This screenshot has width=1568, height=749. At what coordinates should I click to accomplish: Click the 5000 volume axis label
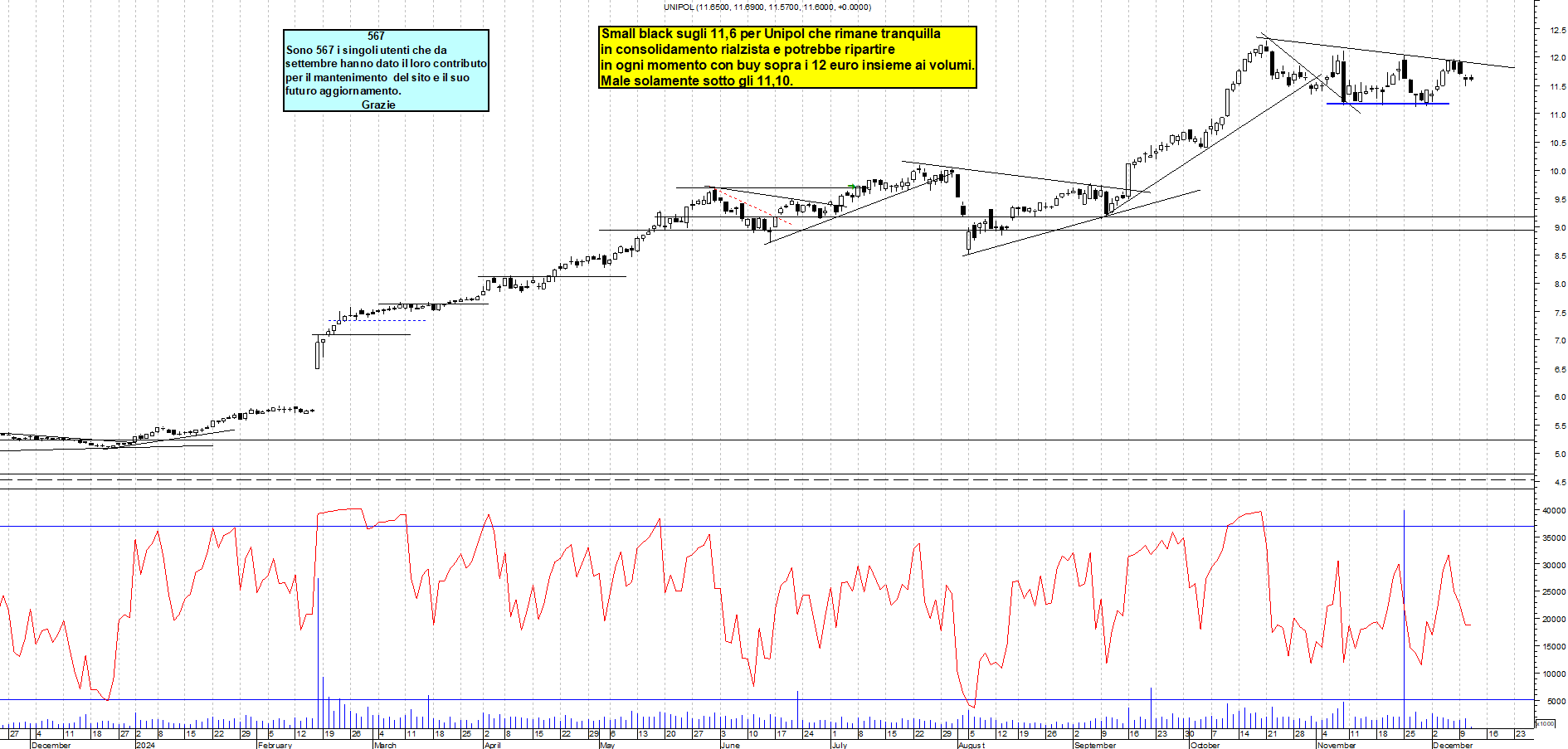click(1556, 701)
